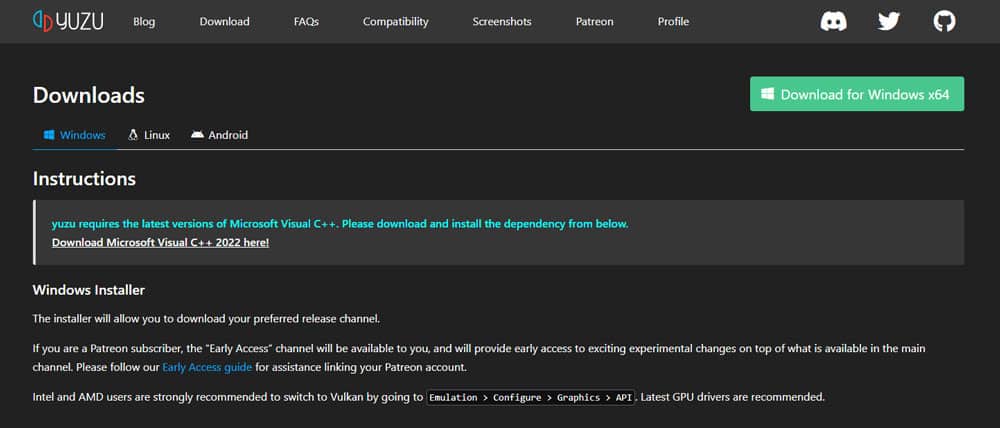Open the Patreon nav link
Viewport: 1000px width, 428px height.
[x=595, y=21]
